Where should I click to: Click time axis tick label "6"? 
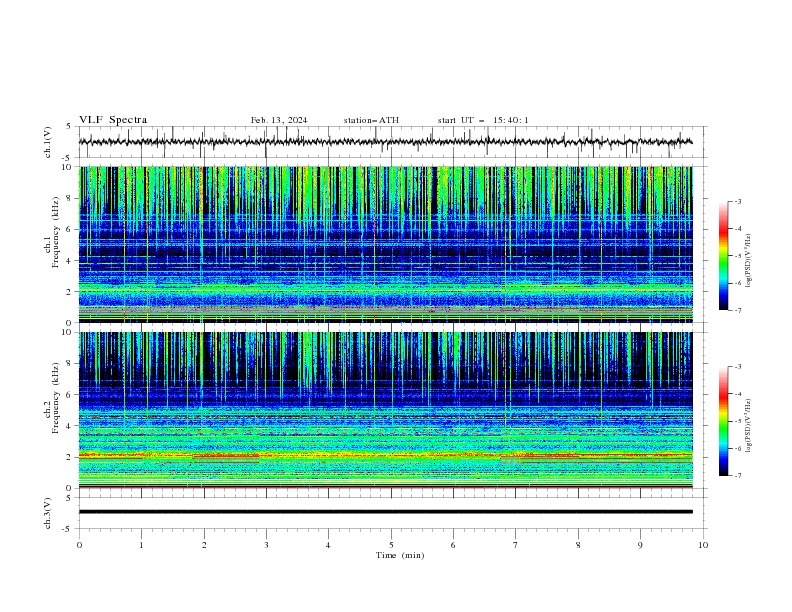pos(453,545)
